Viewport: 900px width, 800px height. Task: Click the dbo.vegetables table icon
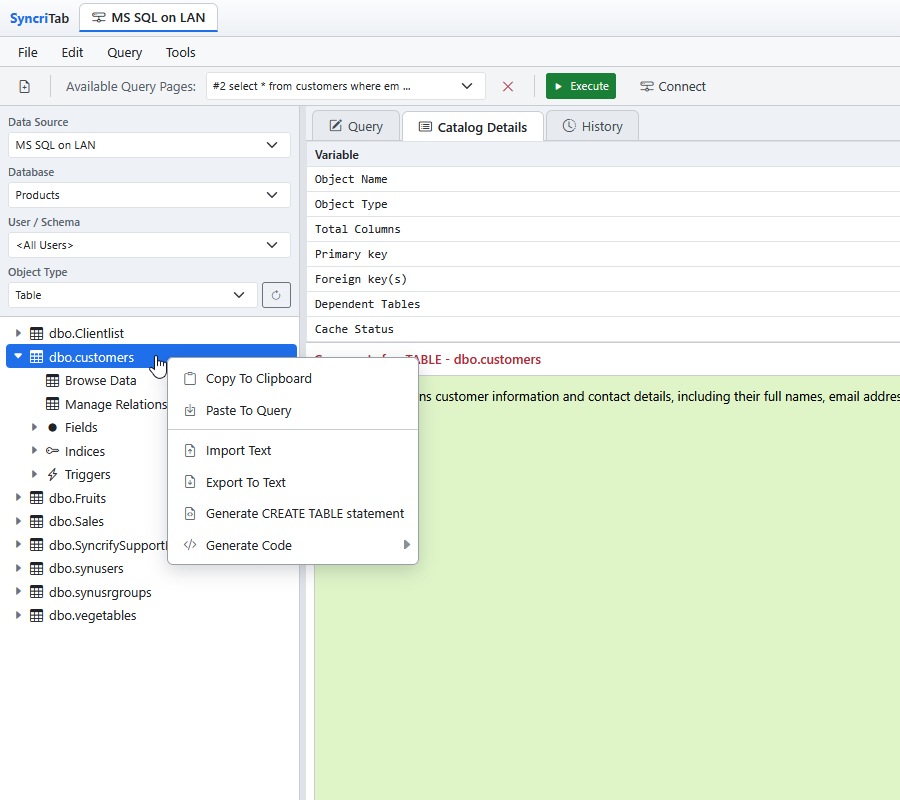pyautogui.click(x=36, y=616)
